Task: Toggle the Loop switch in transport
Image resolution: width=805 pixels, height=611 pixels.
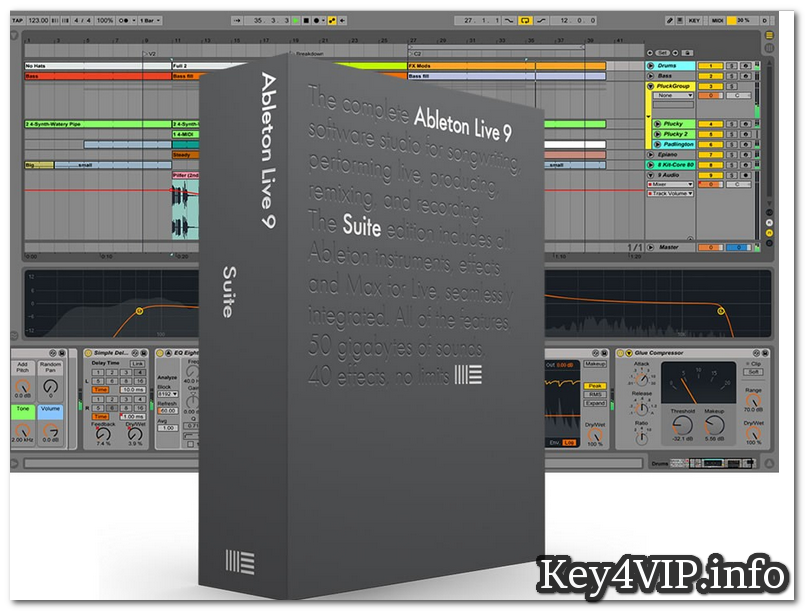Action: tap(523, 20)
